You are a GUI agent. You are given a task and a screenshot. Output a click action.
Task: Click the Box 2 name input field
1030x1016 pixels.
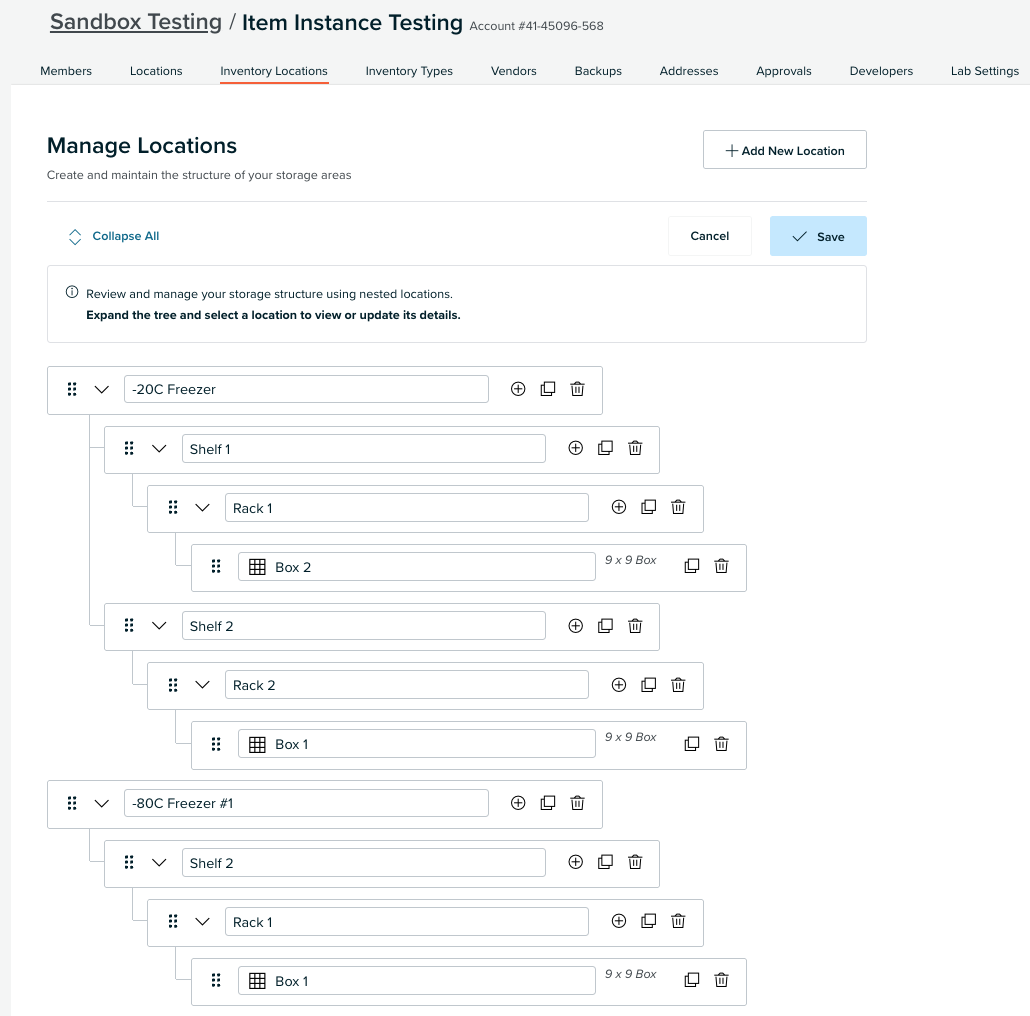click(x=416, y=567)
